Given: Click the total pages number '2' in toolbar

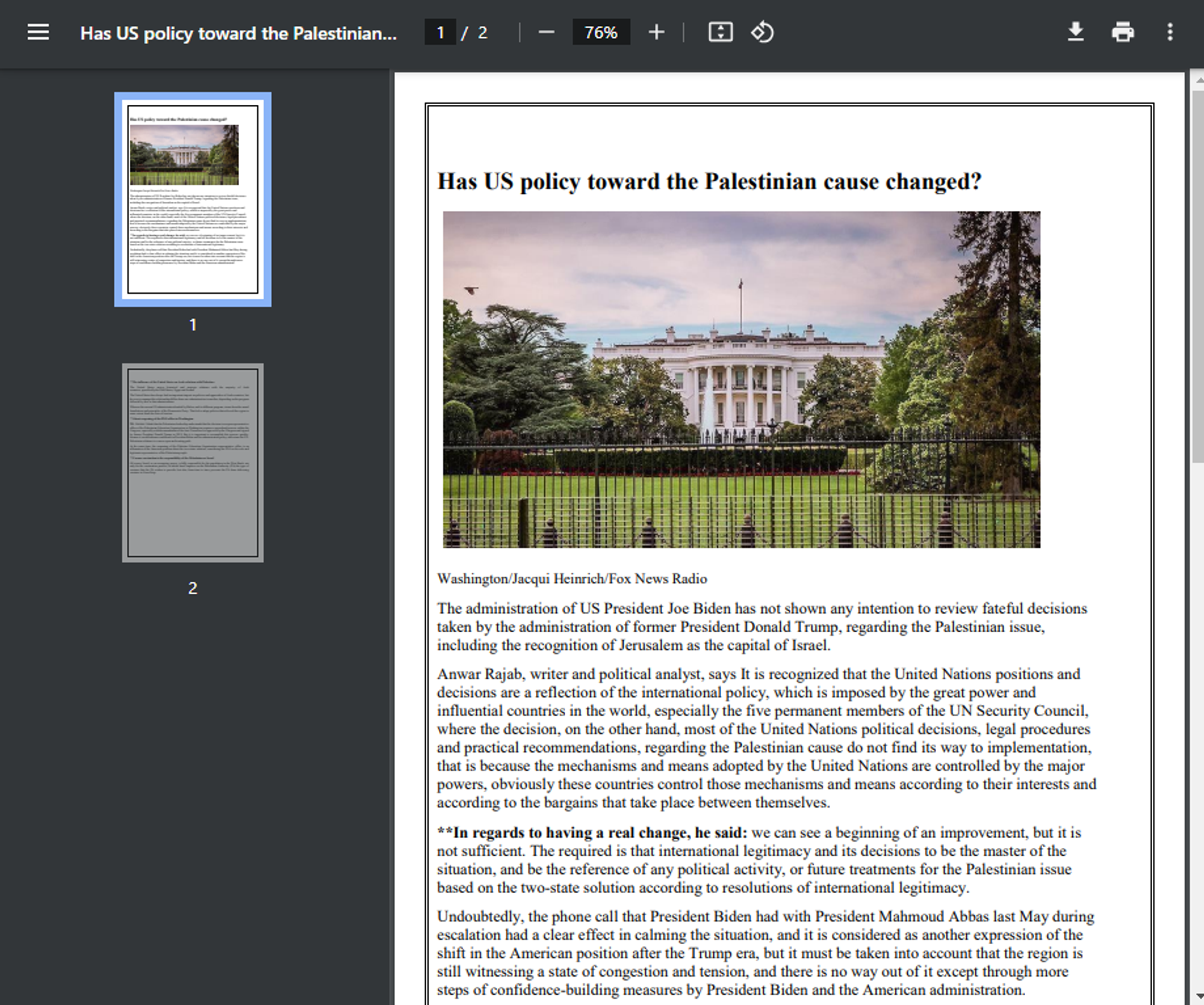Looking at the screenshot, I should [x=482, y=33].
